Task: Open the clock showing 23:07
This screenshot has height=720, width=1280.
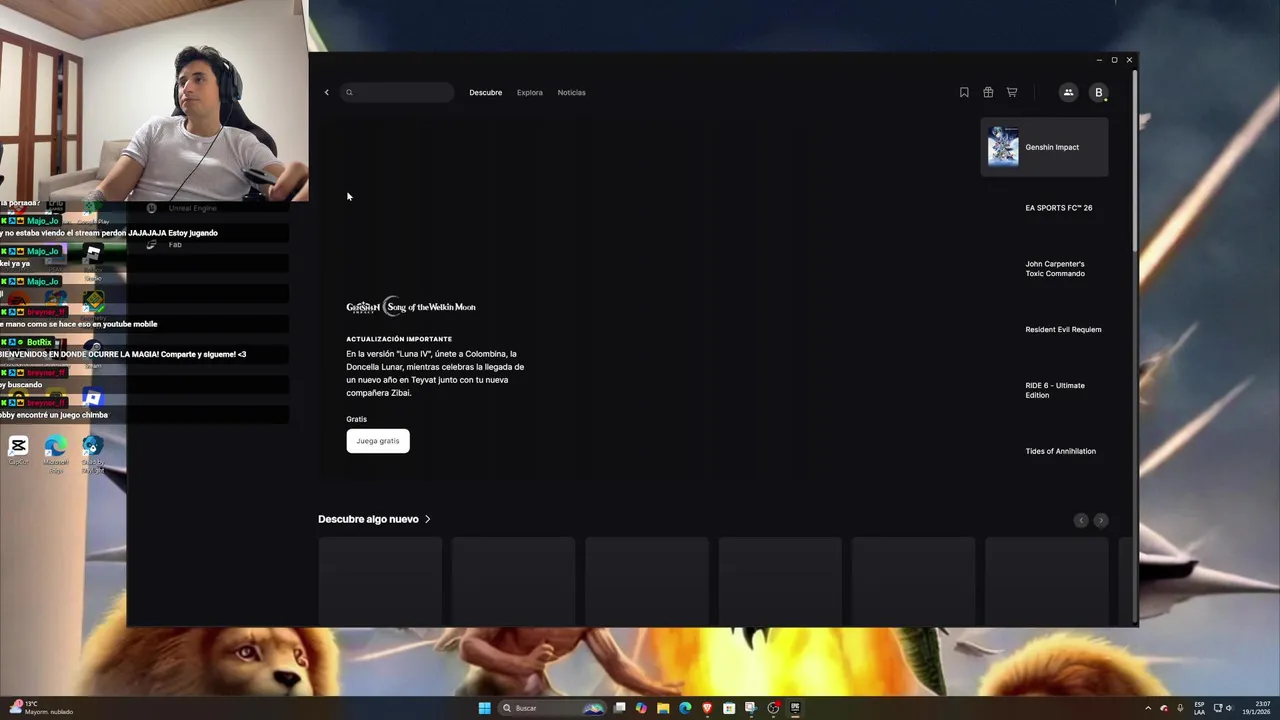Action: [x=1255, y=708]
